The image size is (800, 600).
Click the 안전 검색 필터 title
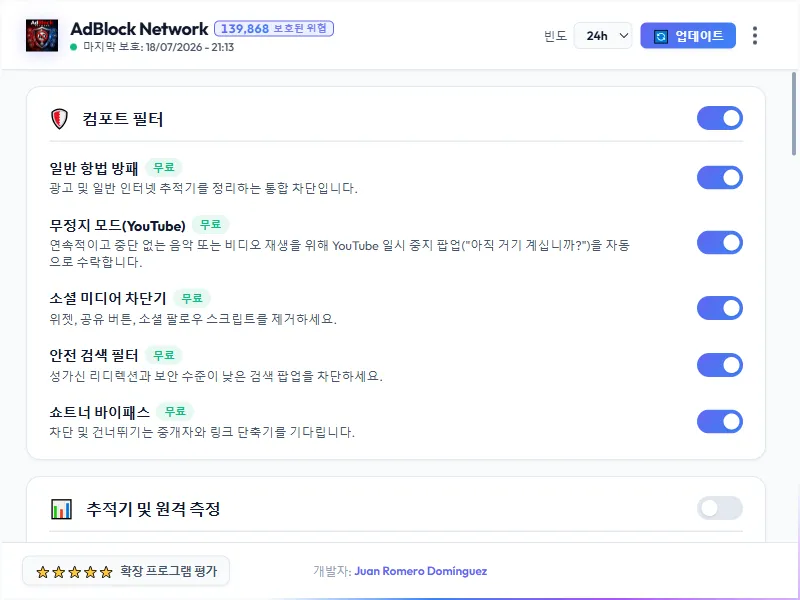coord(94,355)
